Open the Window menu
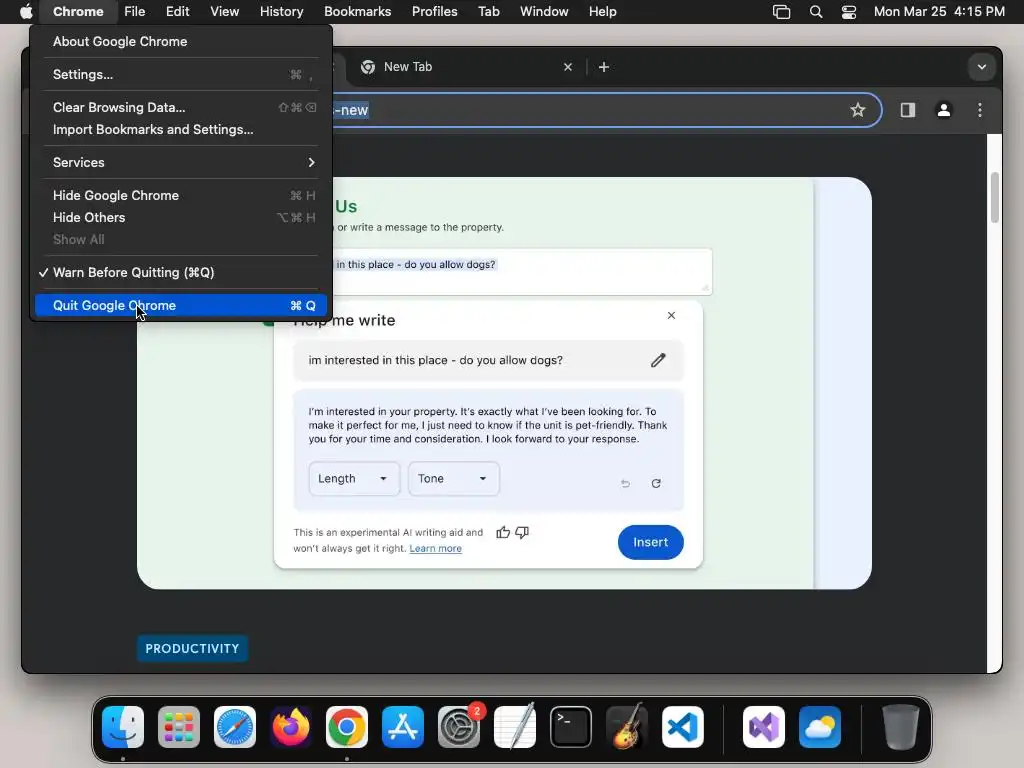Image resolution: width=1024 pixels, height=768 pixels. (x=544, y=11)
